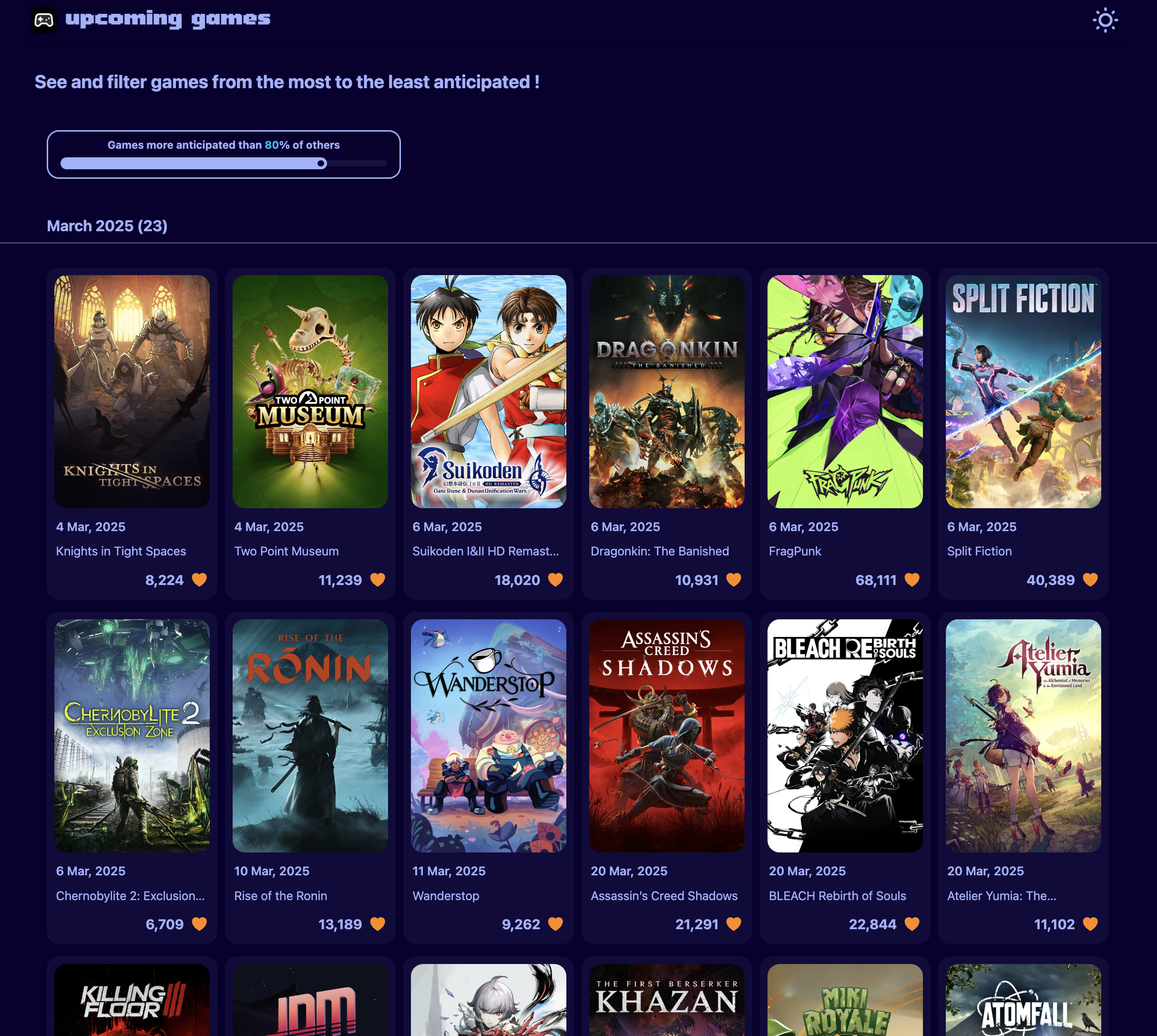Screen dimensions: 1157x1036
Task: Open the Wanderstop cover art
Action: (x=488, y=736)
